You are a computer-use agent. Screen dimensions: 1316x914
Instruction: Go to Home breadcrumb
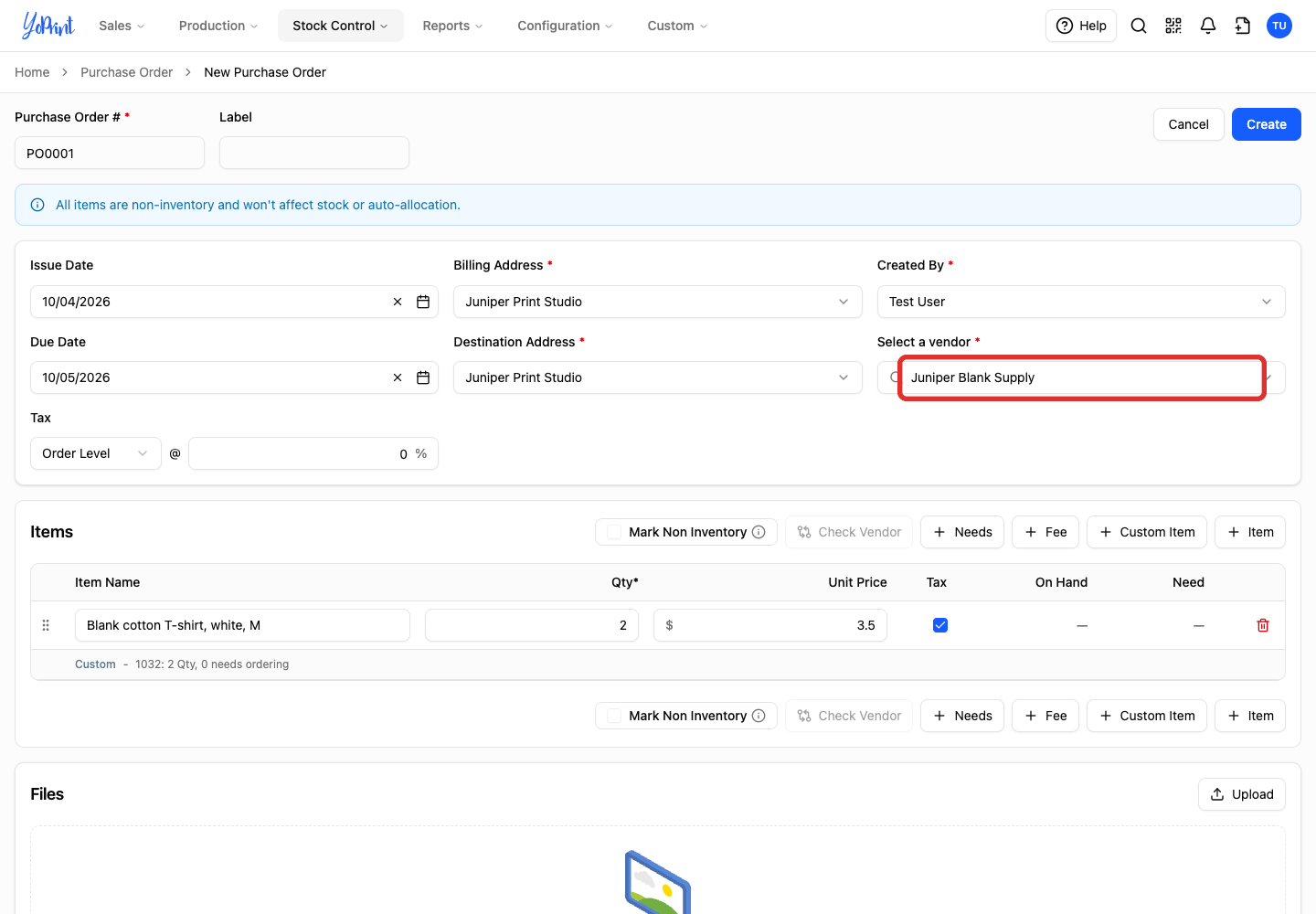32,72
